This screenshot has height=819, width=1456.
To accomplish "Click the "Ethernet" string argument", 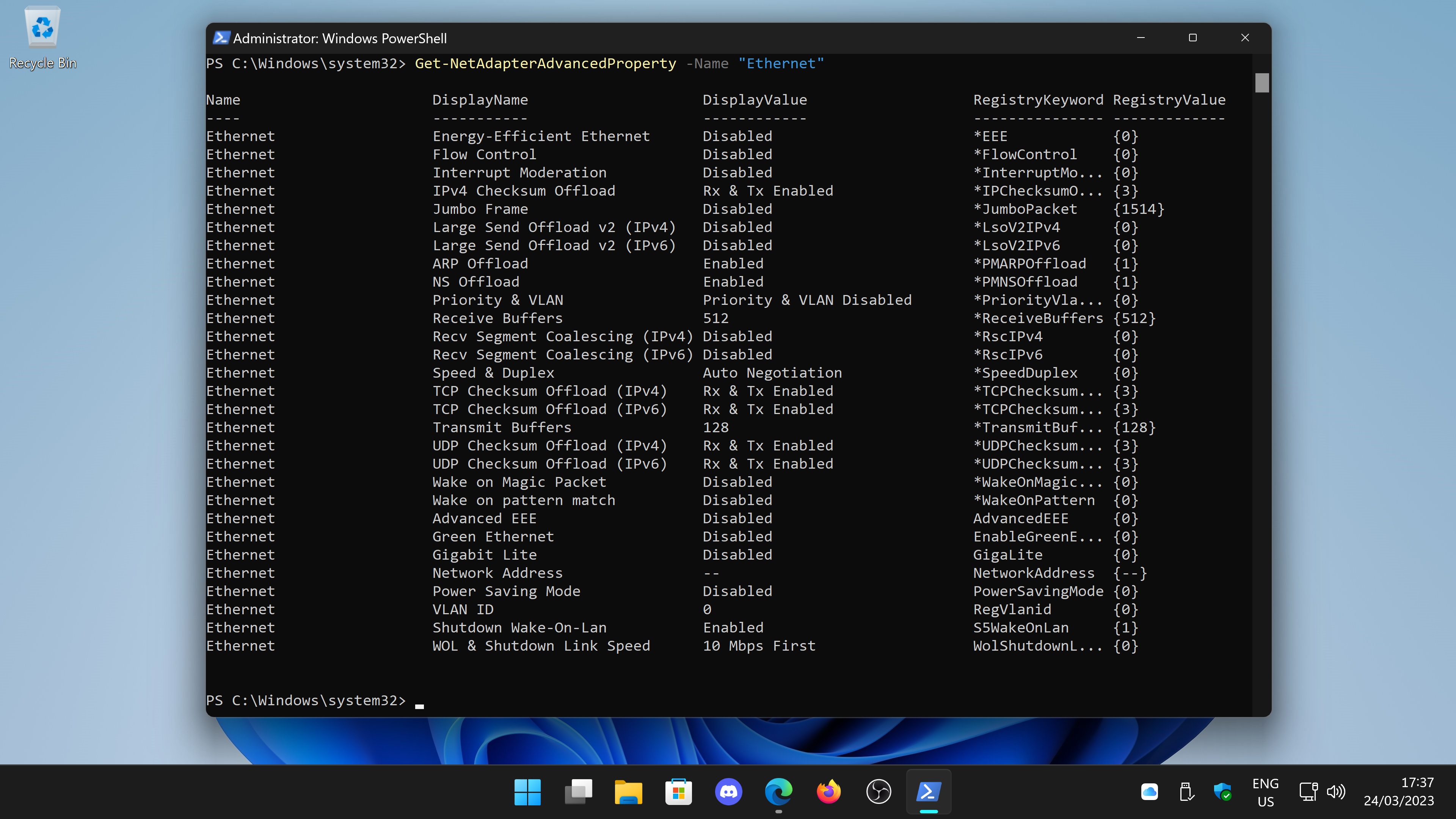I will [x=781, y=63].
